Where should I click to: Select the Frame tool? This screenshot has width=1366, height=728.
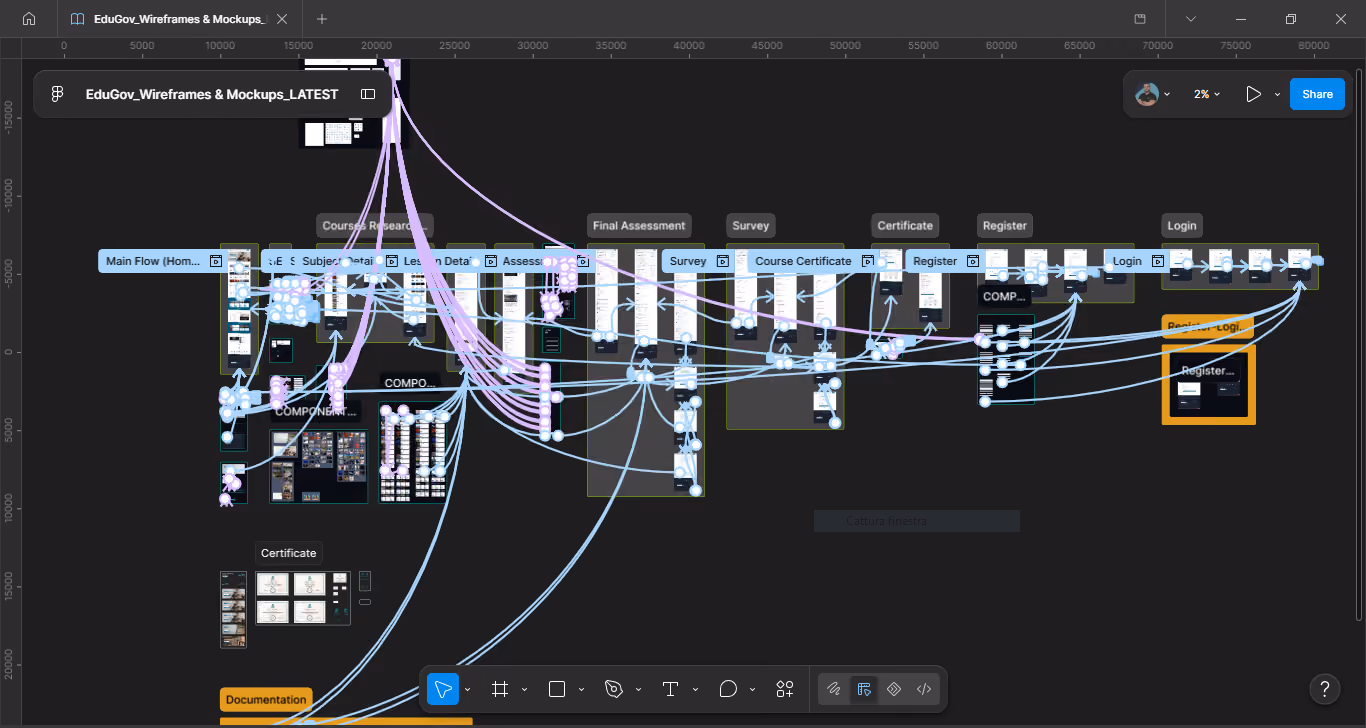(500, 689)
